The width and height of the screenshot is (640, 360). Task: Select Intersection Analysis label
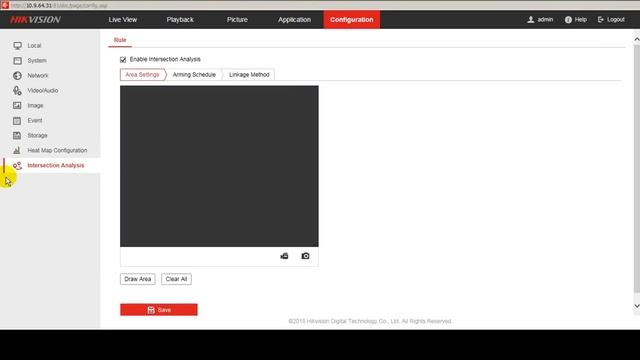pos(56,165)
